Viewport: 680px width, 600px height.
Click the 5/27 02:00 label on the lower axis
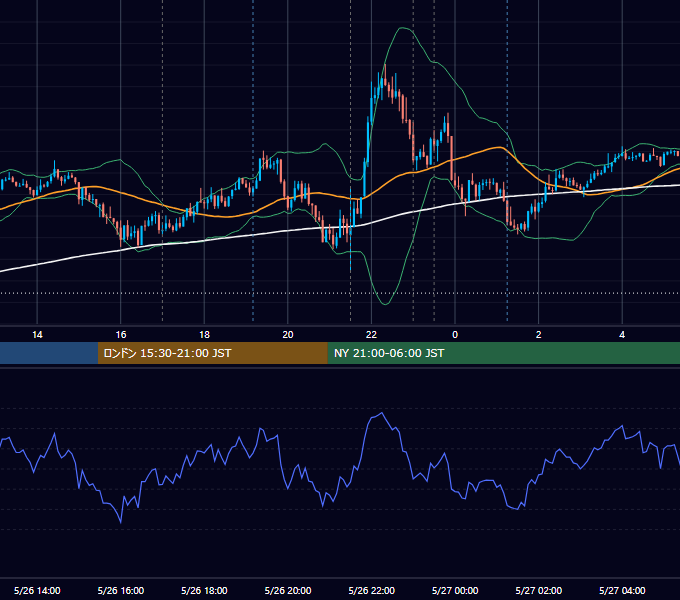[x=539, y=590]
